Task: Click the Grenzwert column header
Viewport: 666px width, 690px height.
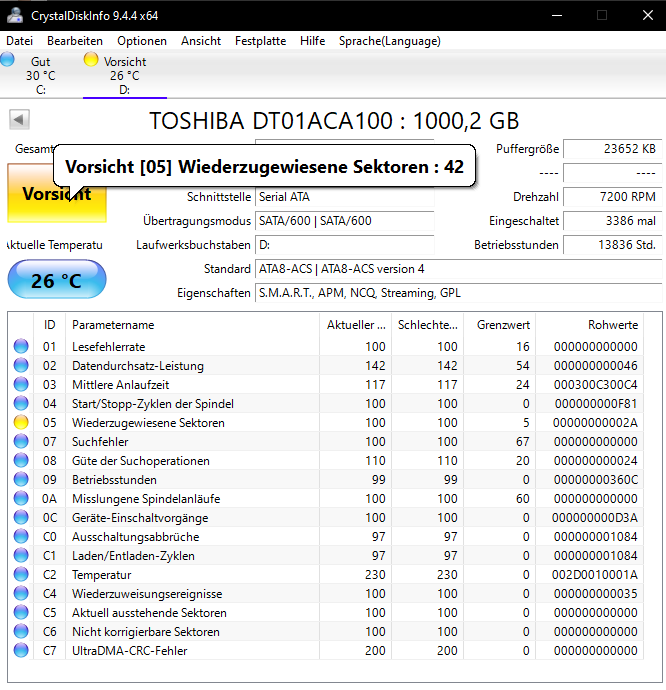Action: [500, 325]
